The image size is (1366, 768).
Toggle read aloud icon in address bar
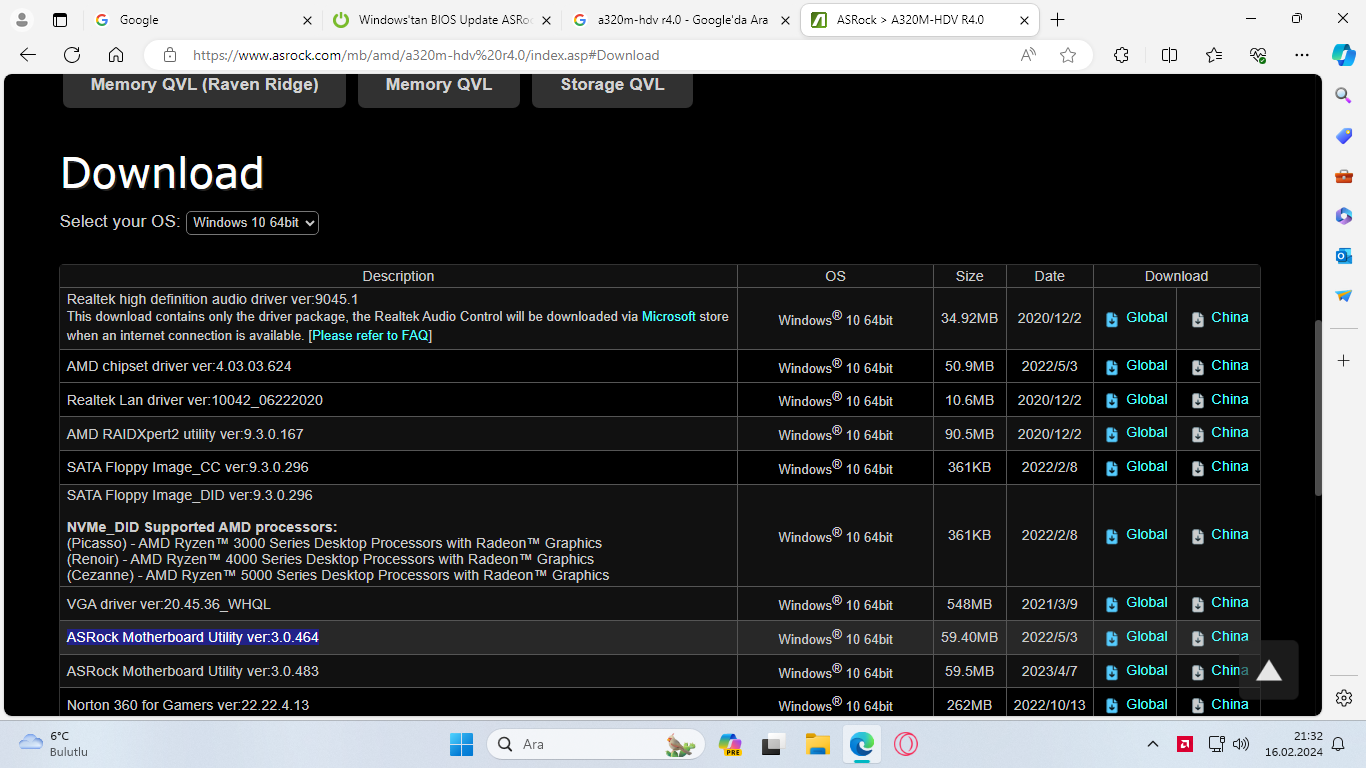tap(1028, 55)
